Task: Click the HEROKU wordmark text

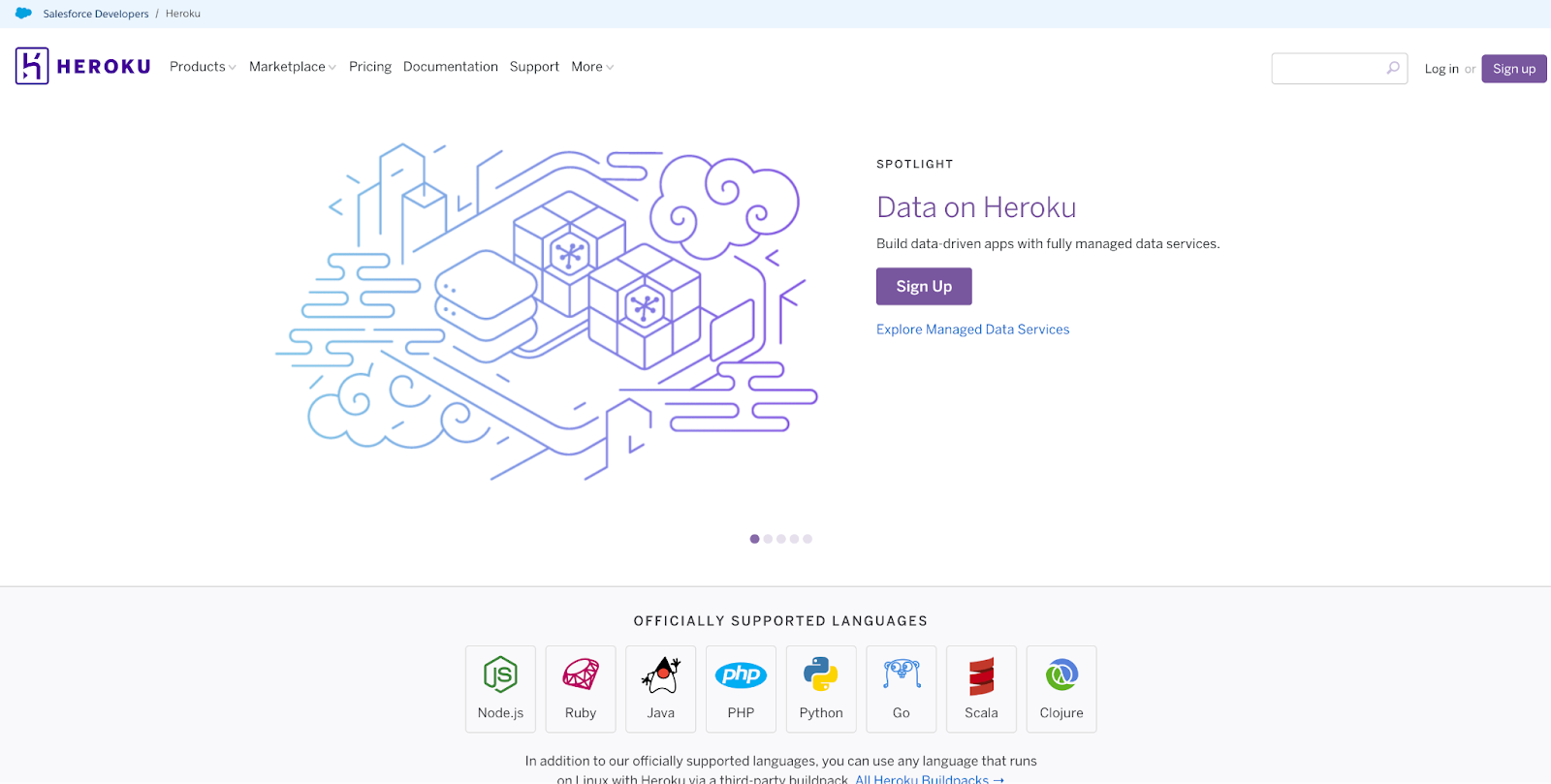Action: [x=104, y=67]
